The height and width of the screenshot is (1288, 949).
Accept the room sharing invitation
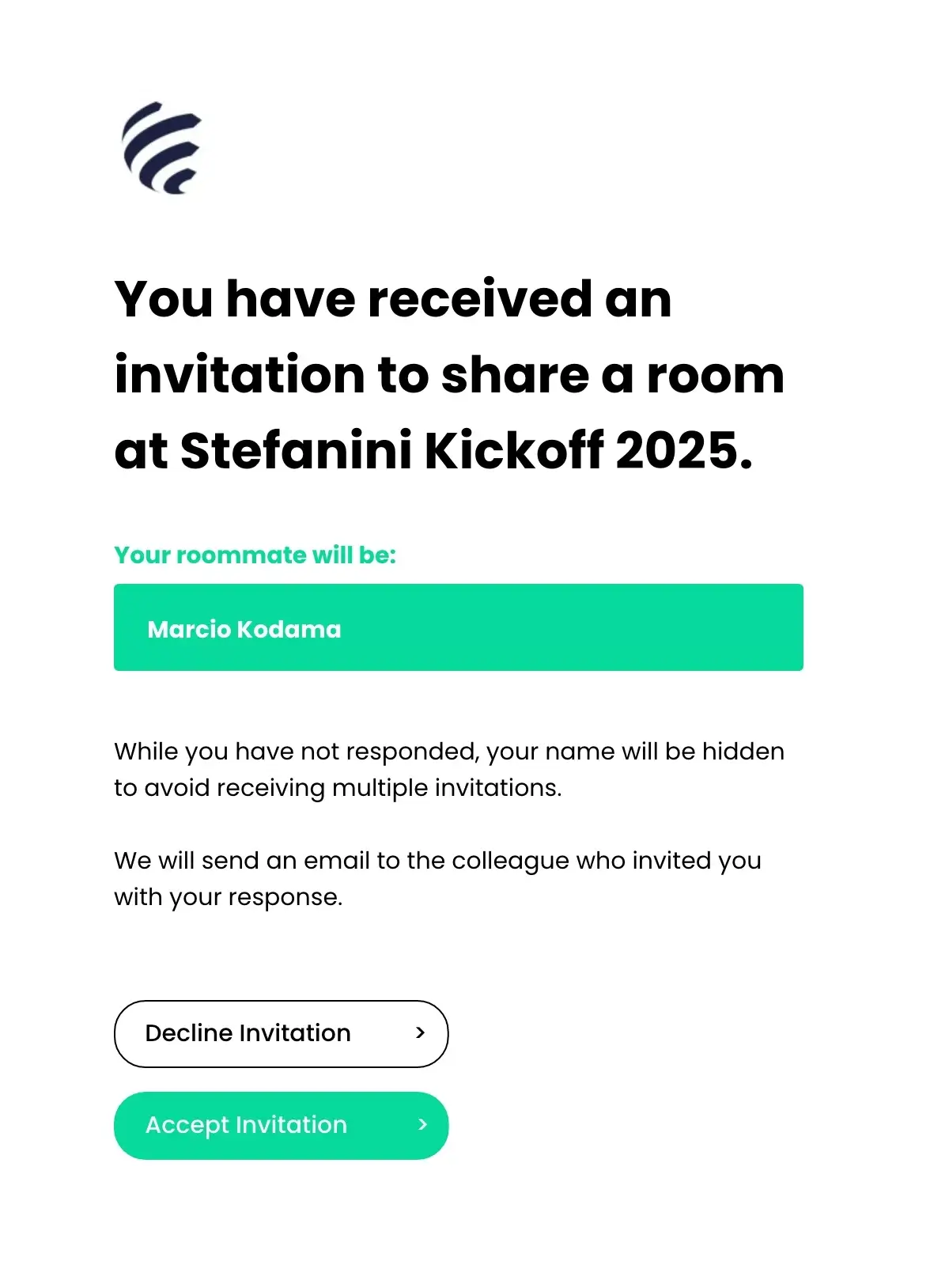click(x=281, y=1125)
